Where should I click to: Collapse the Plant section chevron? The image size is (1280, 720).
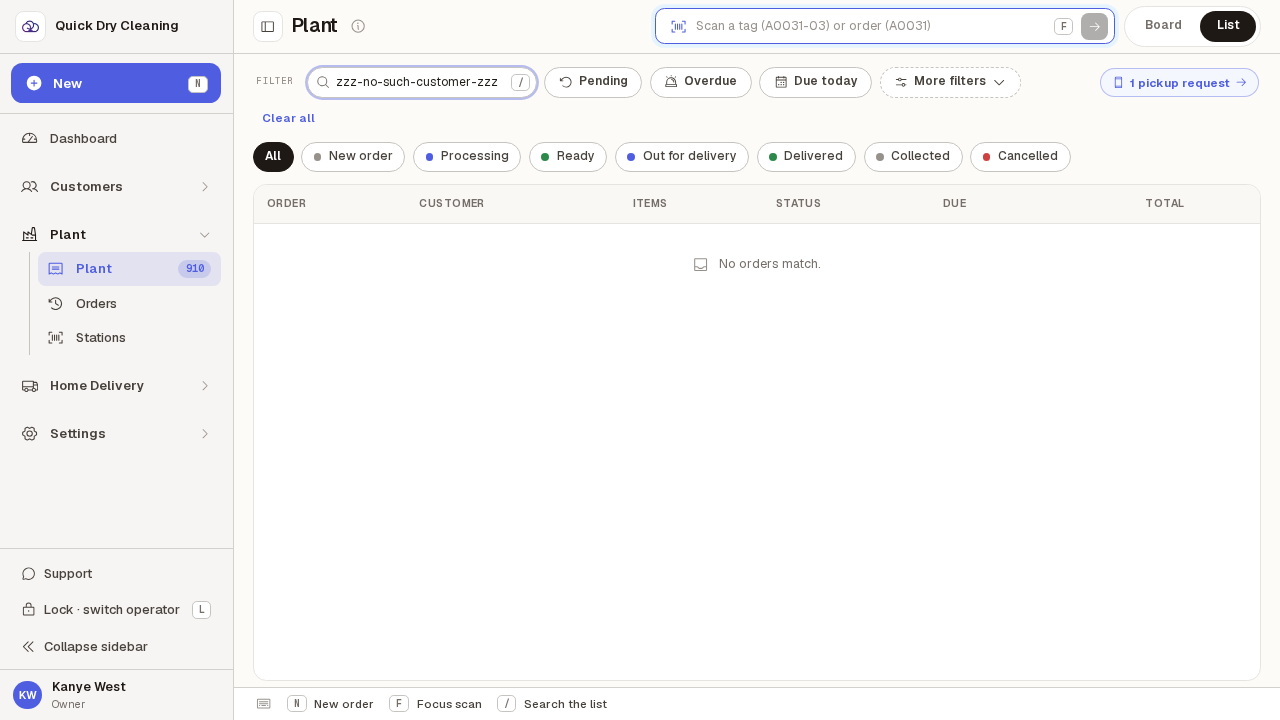pos(205,235)
